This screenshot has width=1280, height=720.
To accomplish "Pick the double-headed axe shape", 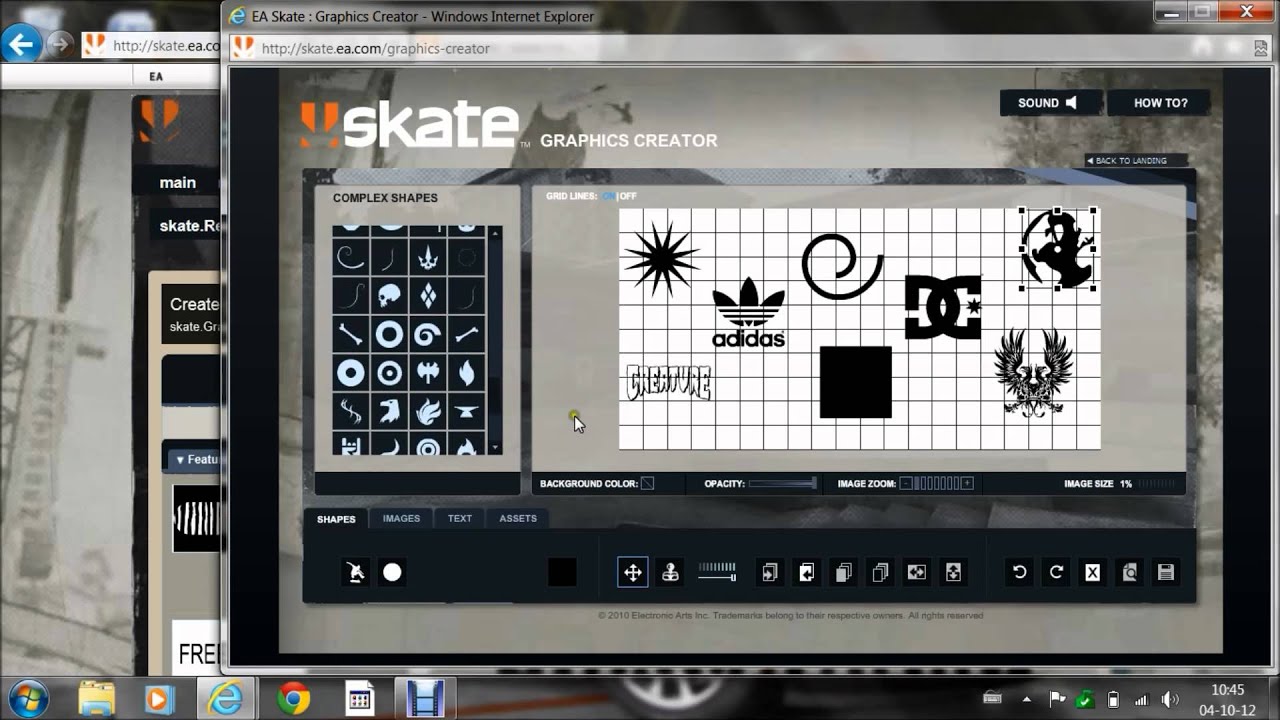I will coord(428,372).
